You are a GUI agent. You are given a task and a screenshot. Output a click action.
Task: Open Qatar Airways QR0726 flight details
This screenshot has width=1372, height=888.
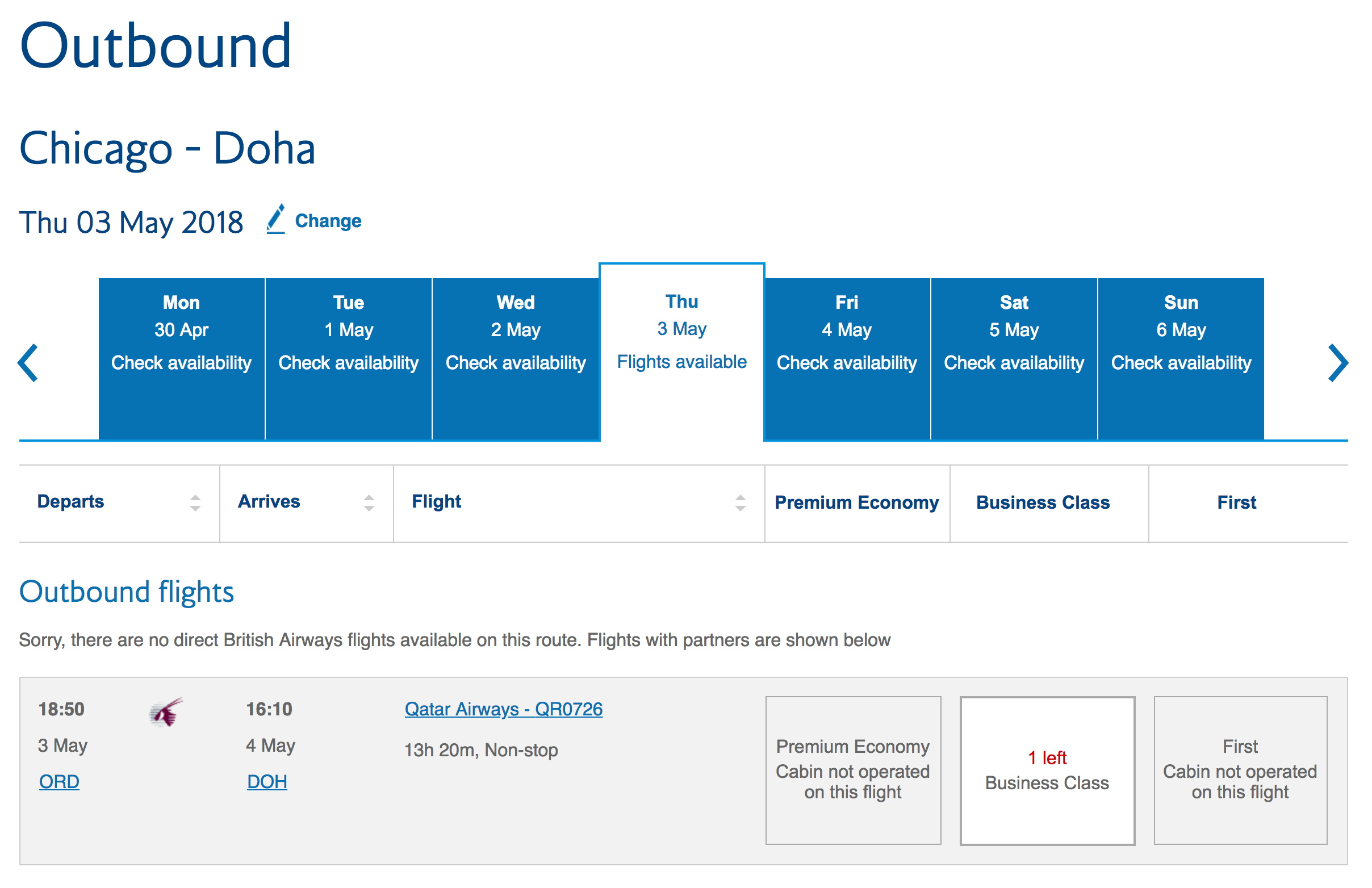tap(503, 709)
